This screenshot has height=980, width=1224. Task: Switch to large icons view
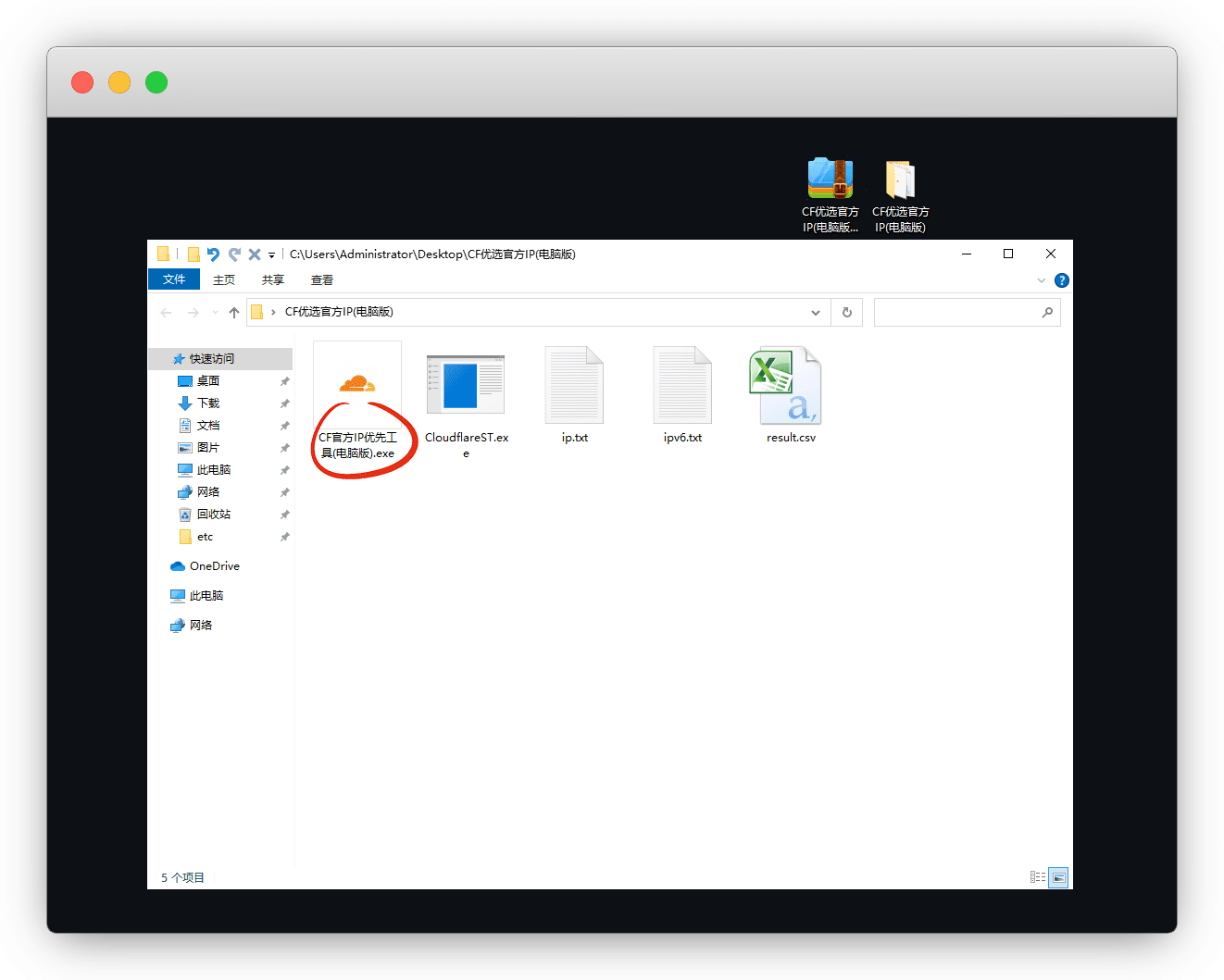(x=1058, y=877)
